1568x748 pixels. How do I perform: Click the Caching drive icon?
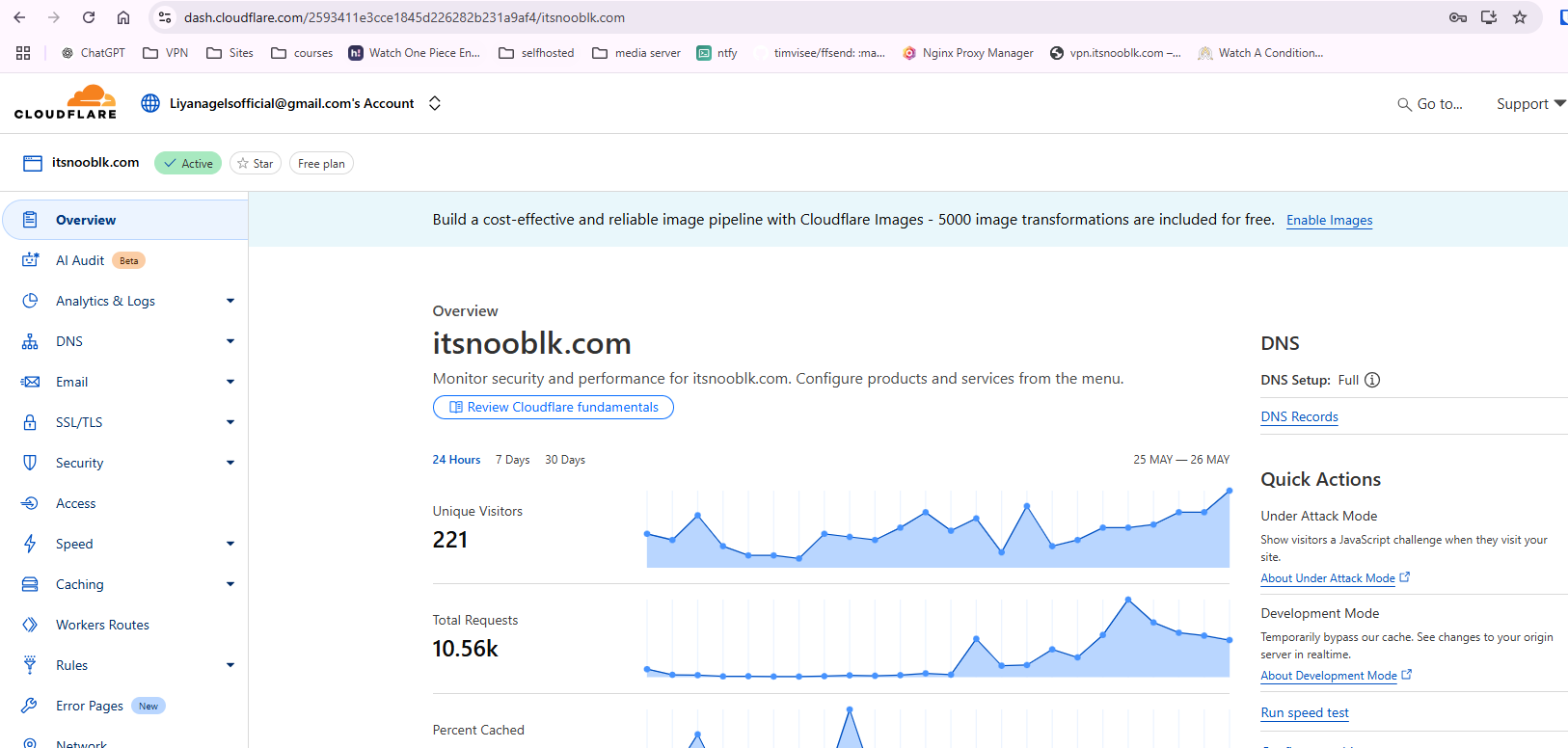[x=30, y=584]
